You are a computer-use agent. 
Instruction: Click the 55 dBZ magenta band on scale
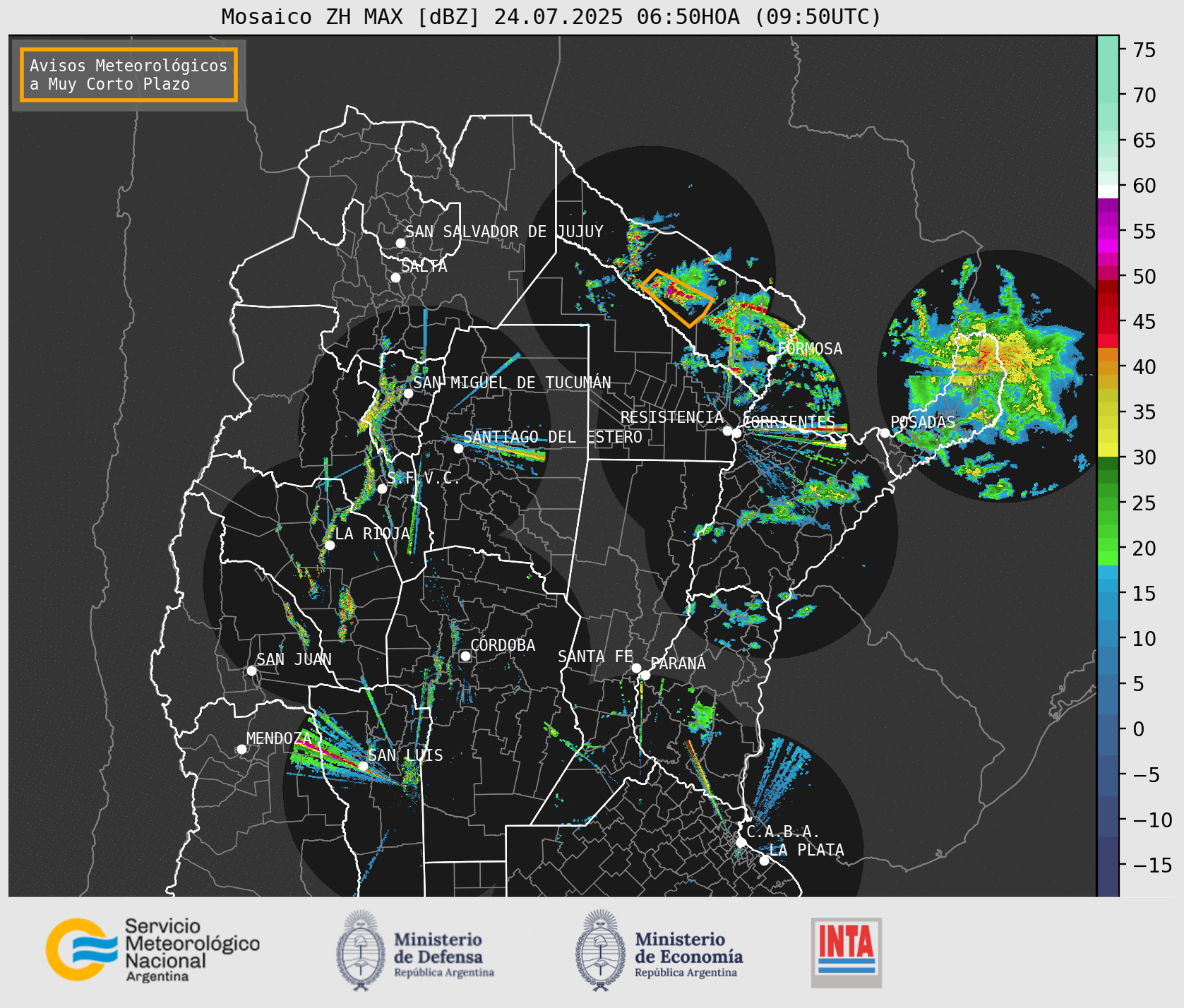pos(1108,231)
